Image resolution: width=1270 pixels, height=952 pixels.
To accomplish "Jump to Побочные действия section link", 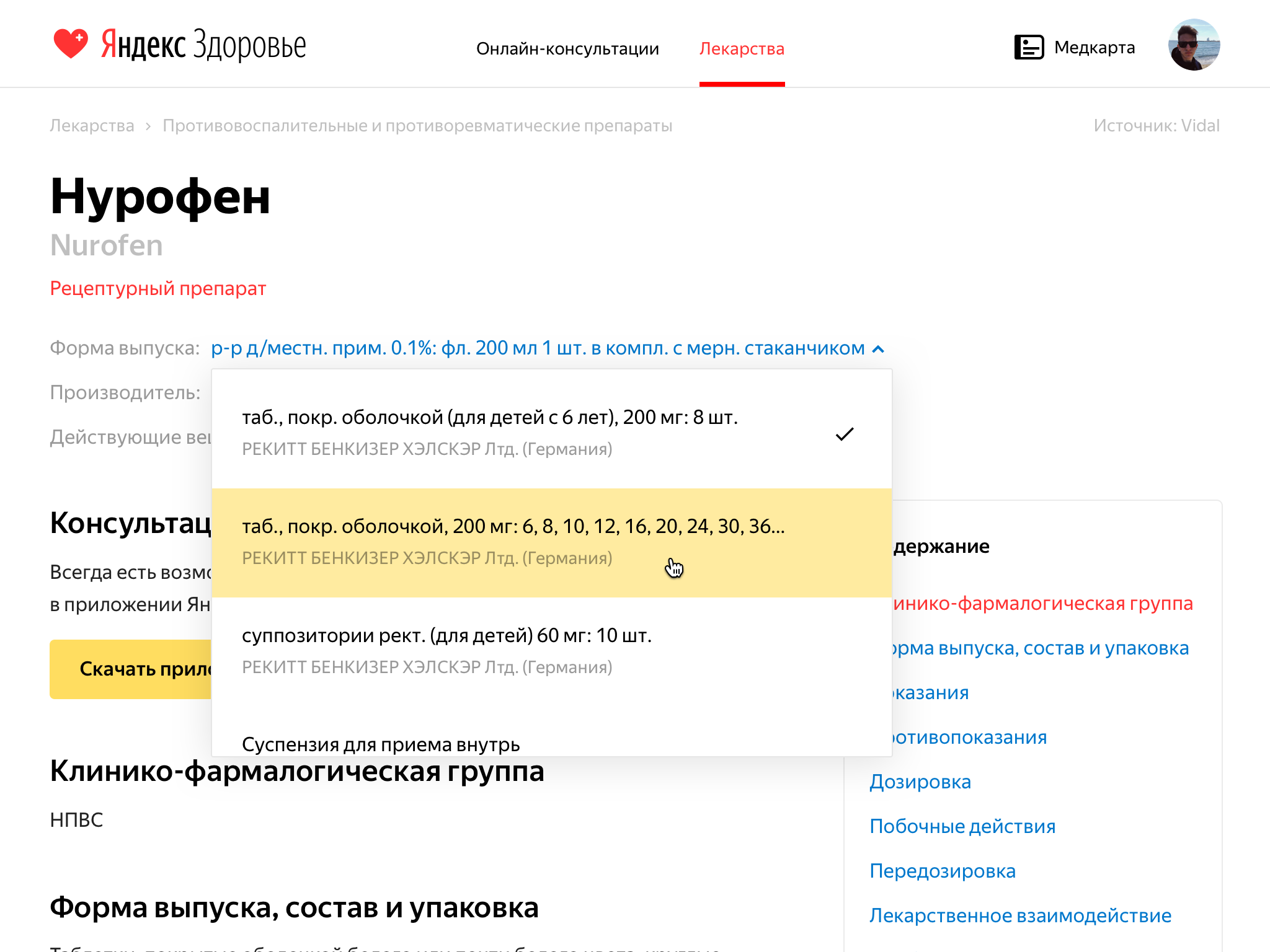I will (x=962, y=826).
